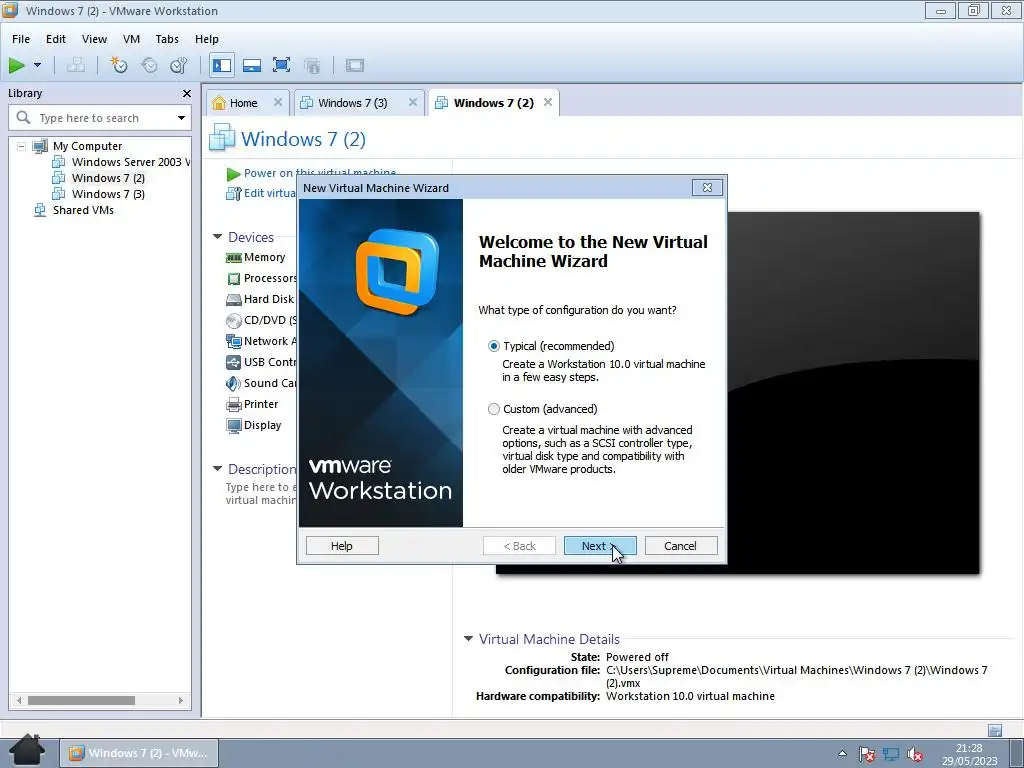Click the library search field
1024x768 pixels.
[101, 118]
